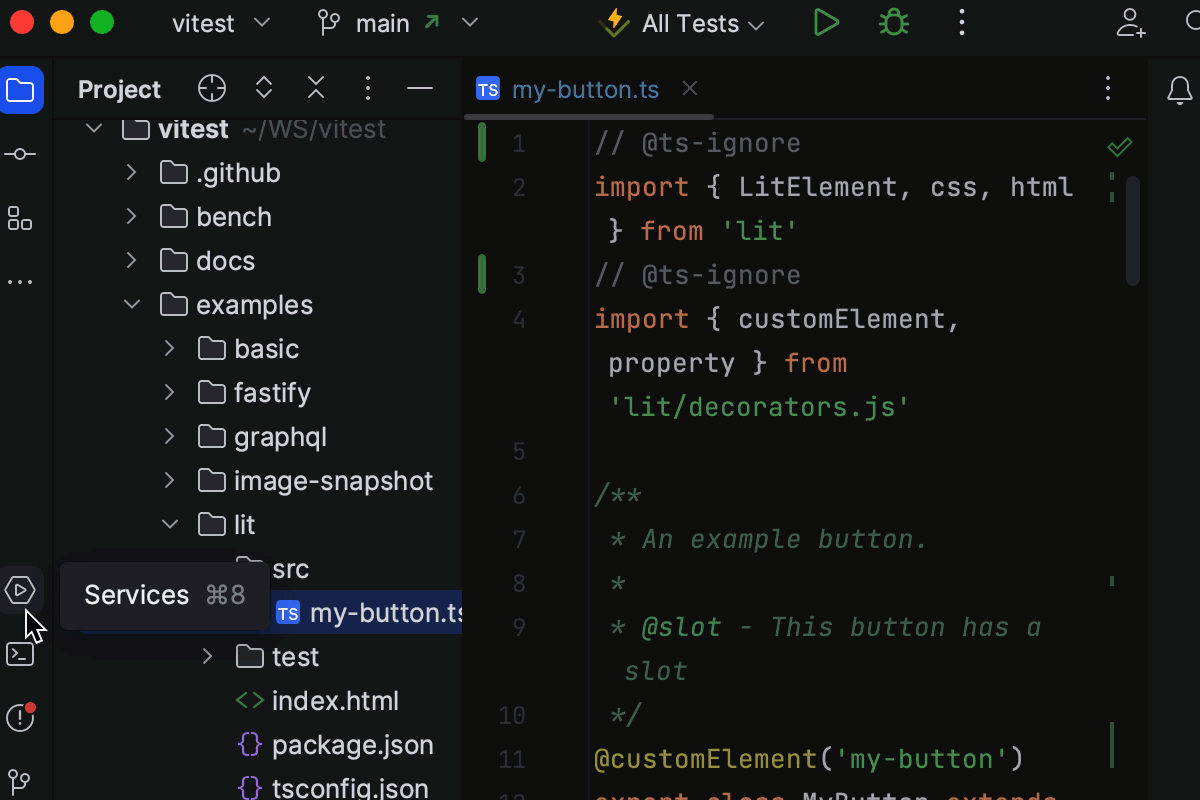The width and height of the screenshot is (1200, 800).
Task: Open the Version Control tool window
Action: point(21,781)
